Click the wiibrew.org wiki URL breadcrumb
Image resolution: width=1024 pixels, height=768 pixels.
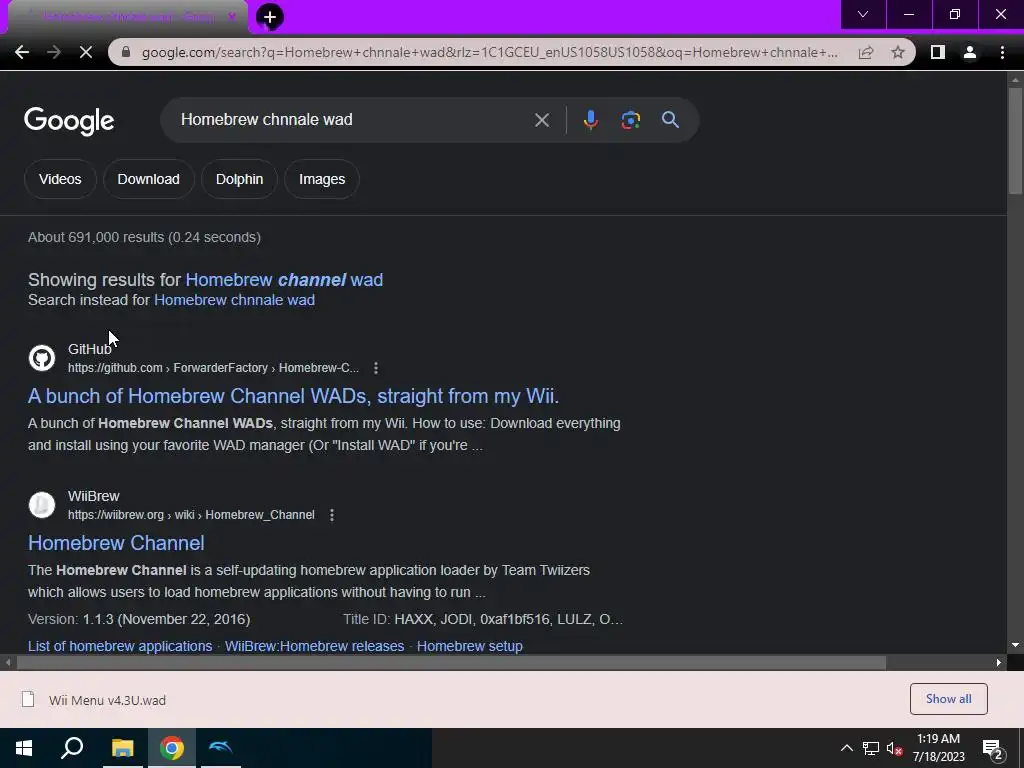pos(191,515)
